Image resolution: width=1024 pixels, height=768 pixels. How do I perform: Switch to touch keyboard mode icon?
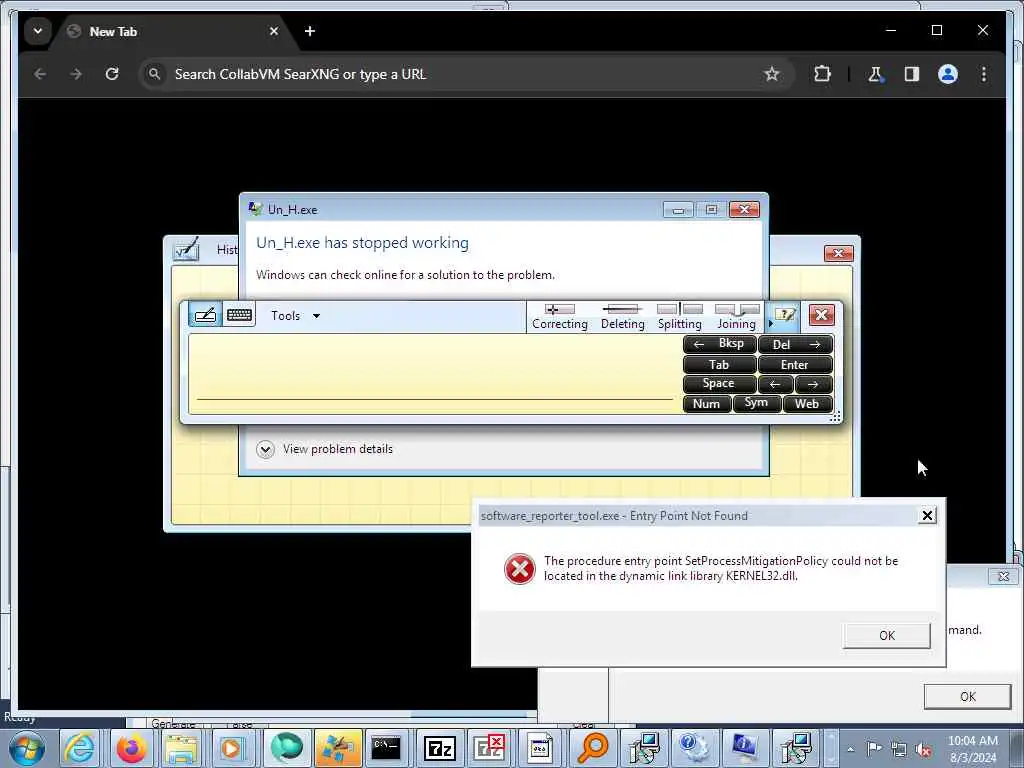click(x=239, y=315)
